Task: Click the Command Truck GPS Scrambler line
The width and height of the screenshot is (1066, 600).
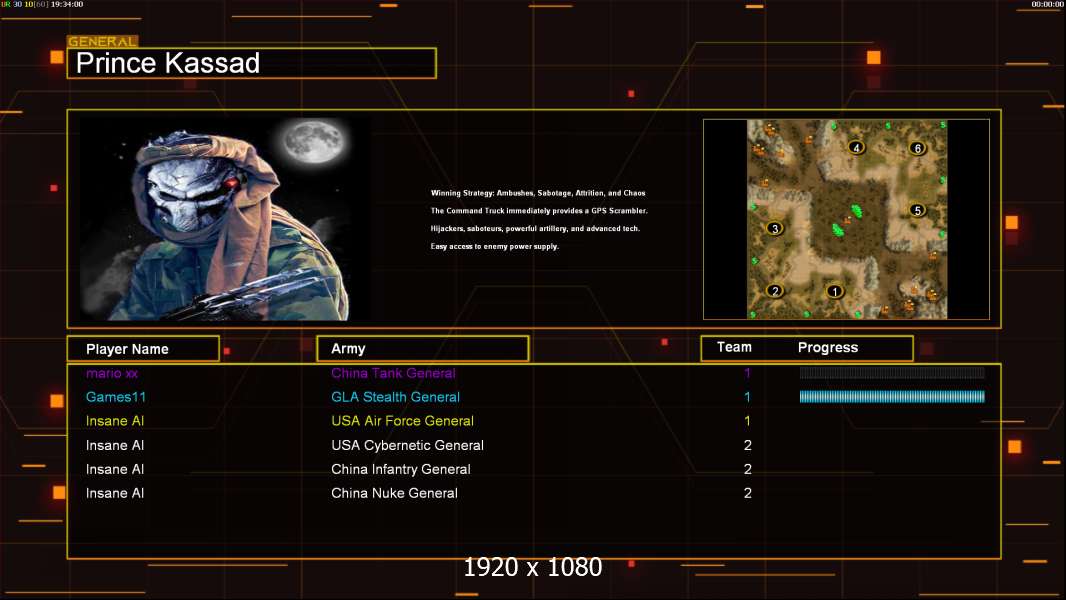Action: coord(539,211)
